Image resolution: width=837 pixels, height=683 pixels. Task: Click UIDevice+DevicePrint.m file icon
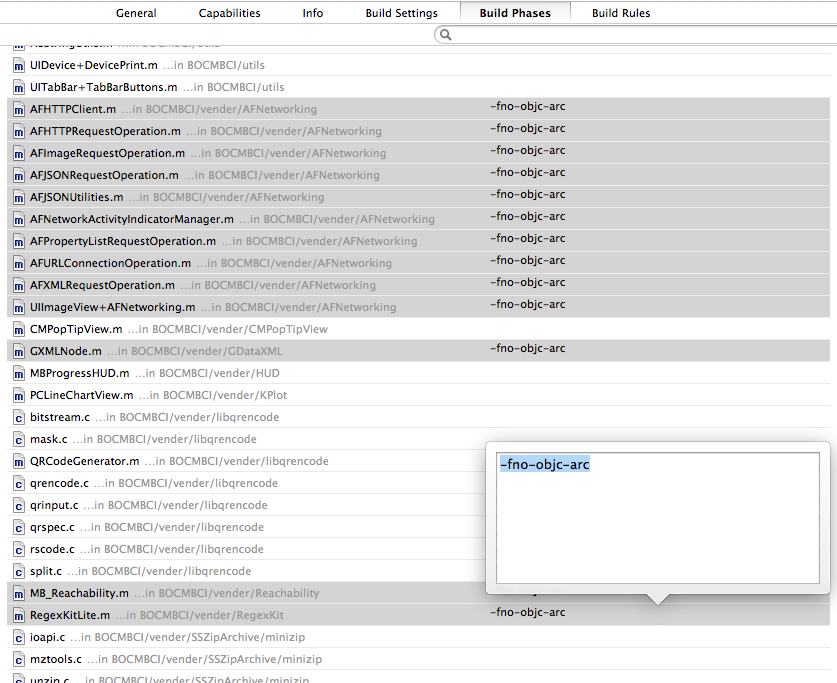click(x=19, y=66)
